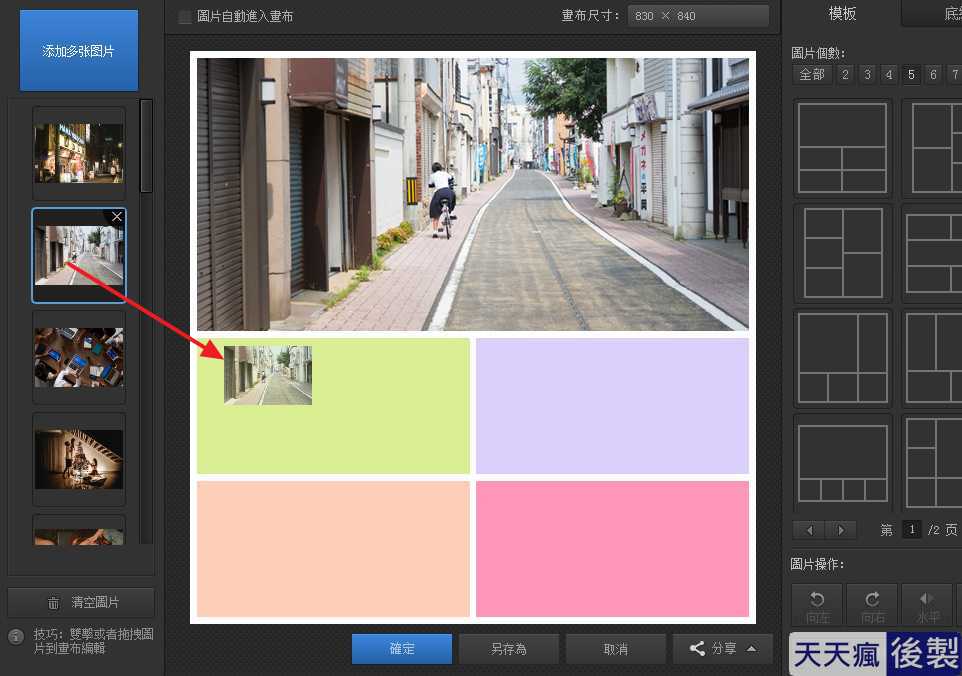962x676 pixels.
Task: Toggle the 圖片自動進入畫布 checkbox
Action: pyautogui.click(x=185, y=17)
